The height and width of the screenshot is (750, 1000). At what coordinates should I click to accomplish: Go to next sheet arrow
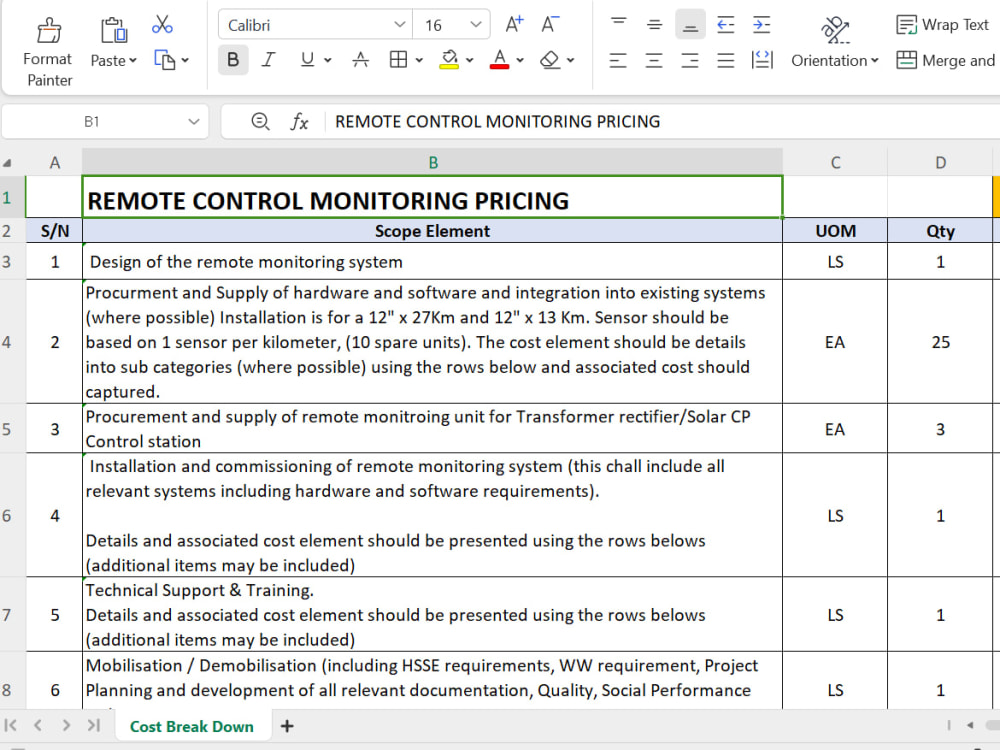[66, 725]
